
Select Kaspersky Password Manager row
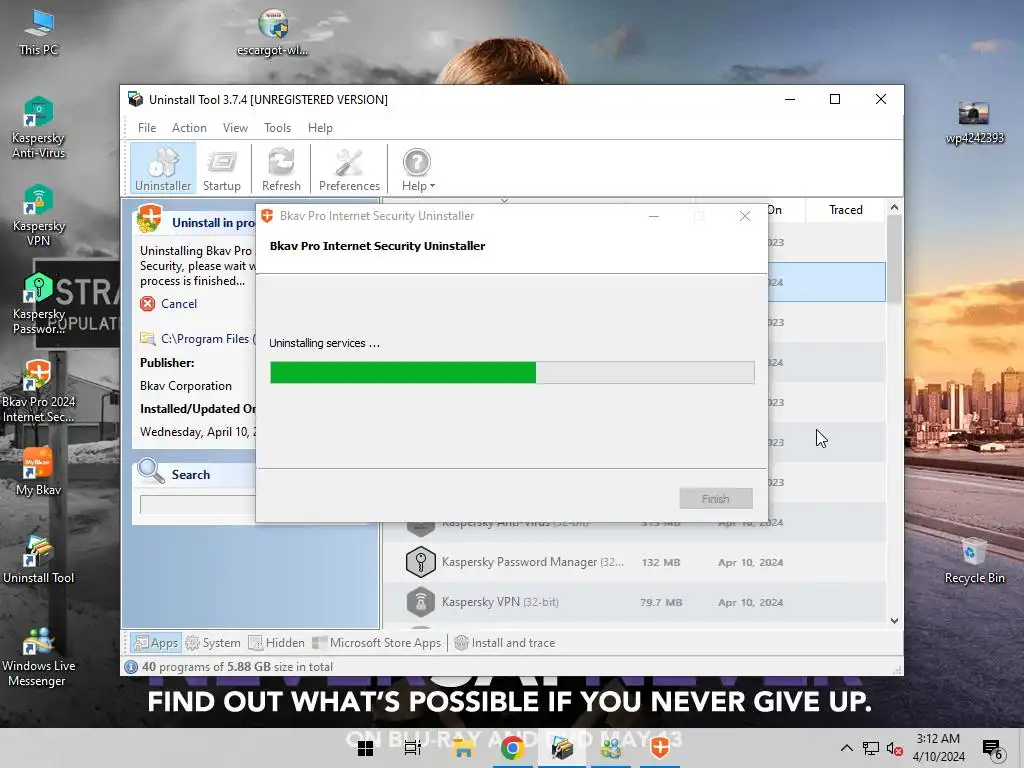coord(633,562)
